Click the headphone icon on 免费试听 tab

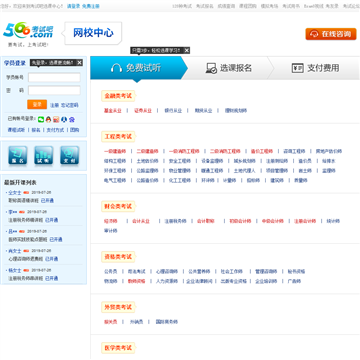tap(116, 68)
